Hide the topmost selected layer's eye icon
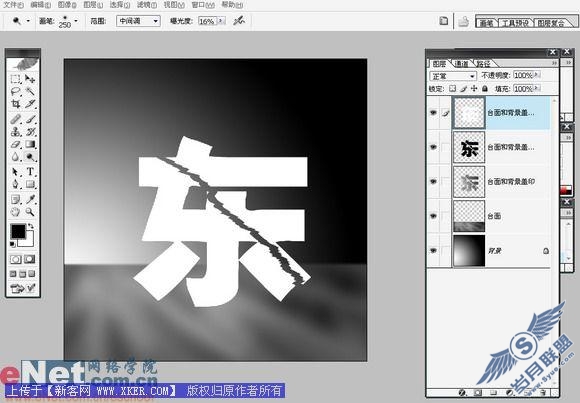Viewport: 580px width, 403px height. pos(433,112)
